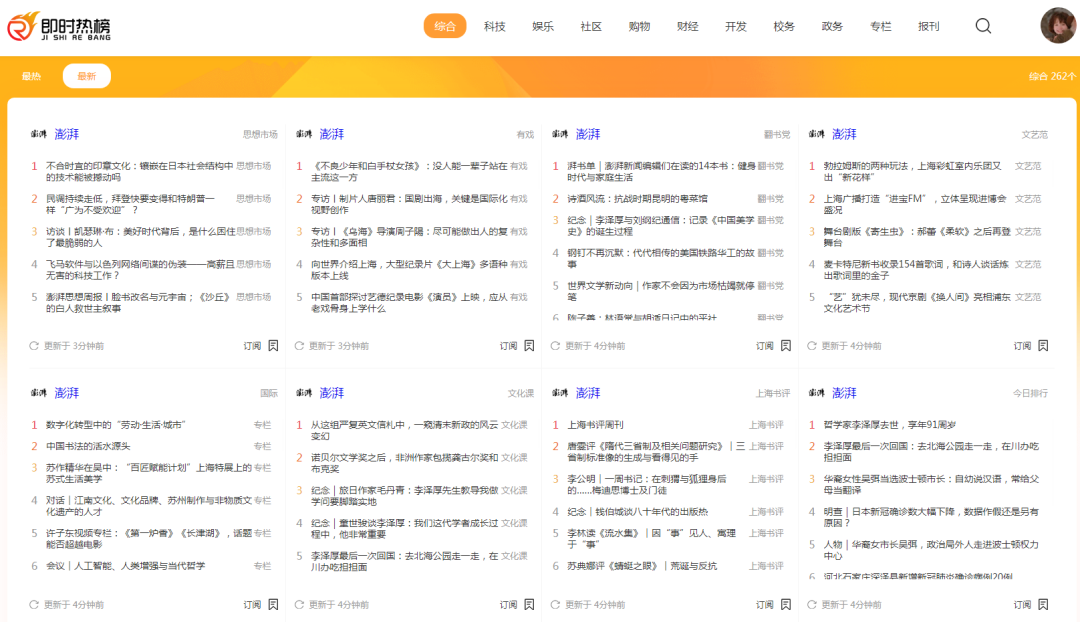Refresh the 有戏 澎湃 card
Image resolution: width=1080 pixels, height=622 pixels.
297,344
